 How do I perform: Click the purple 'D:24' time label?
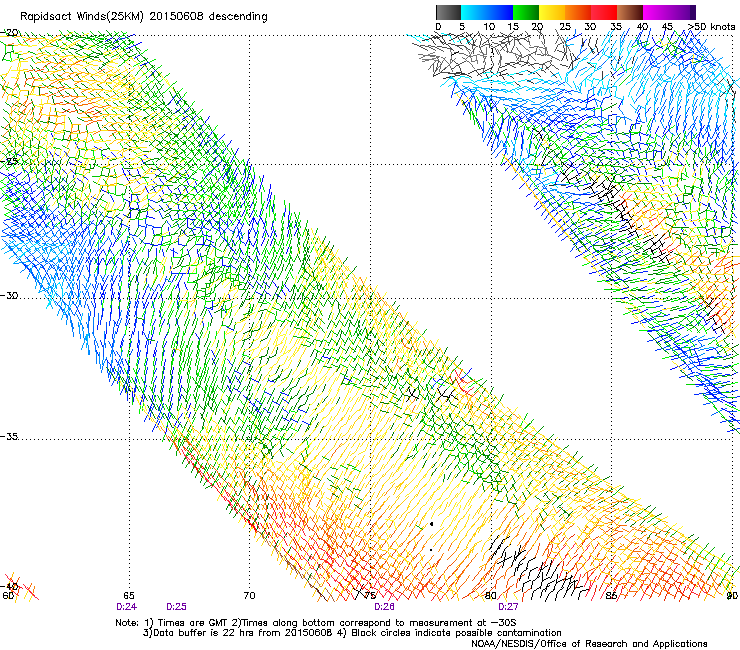pyautogui.click(x=126, y=607)
